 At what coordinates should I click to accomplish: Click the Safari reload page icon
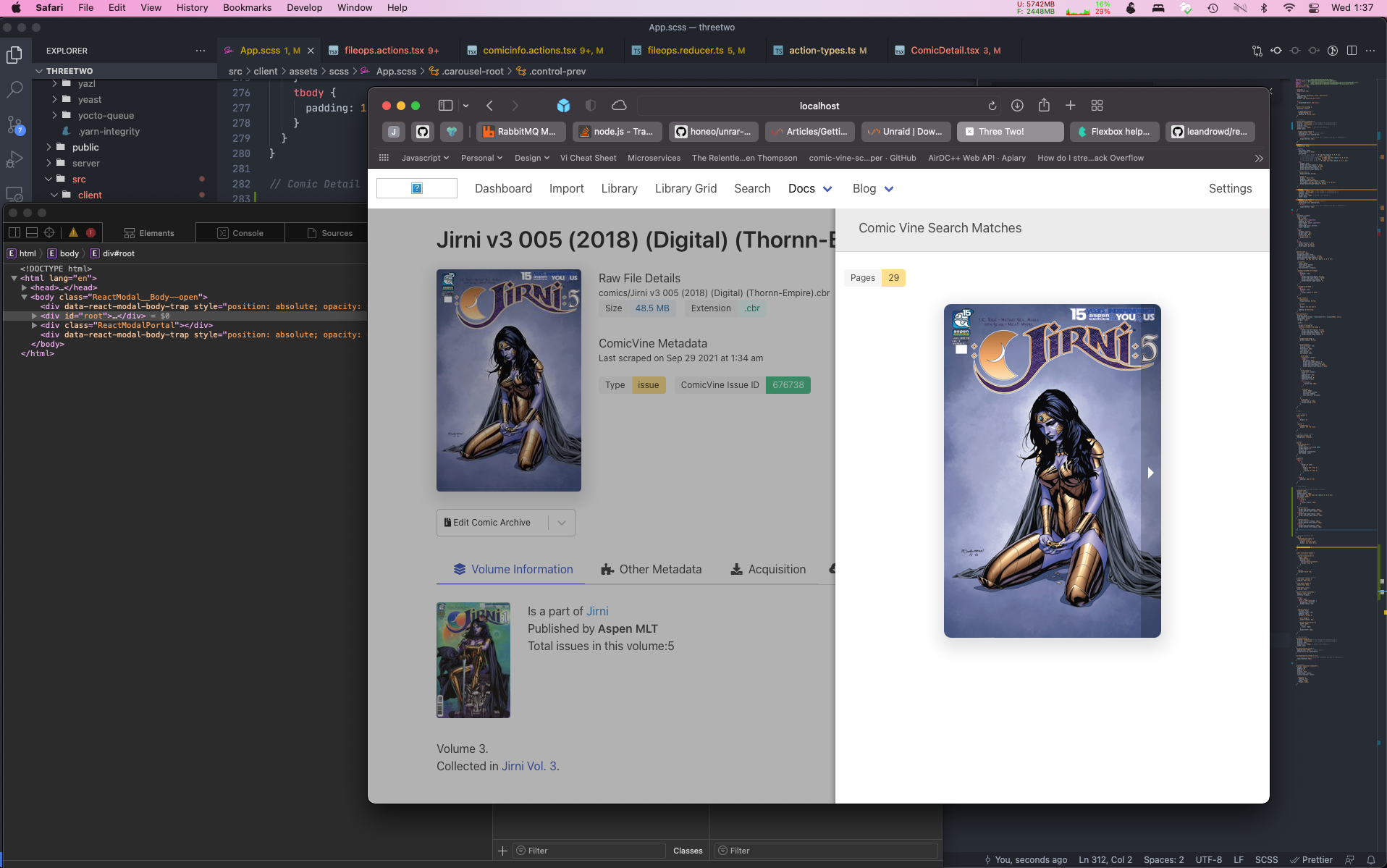[992, 106]
